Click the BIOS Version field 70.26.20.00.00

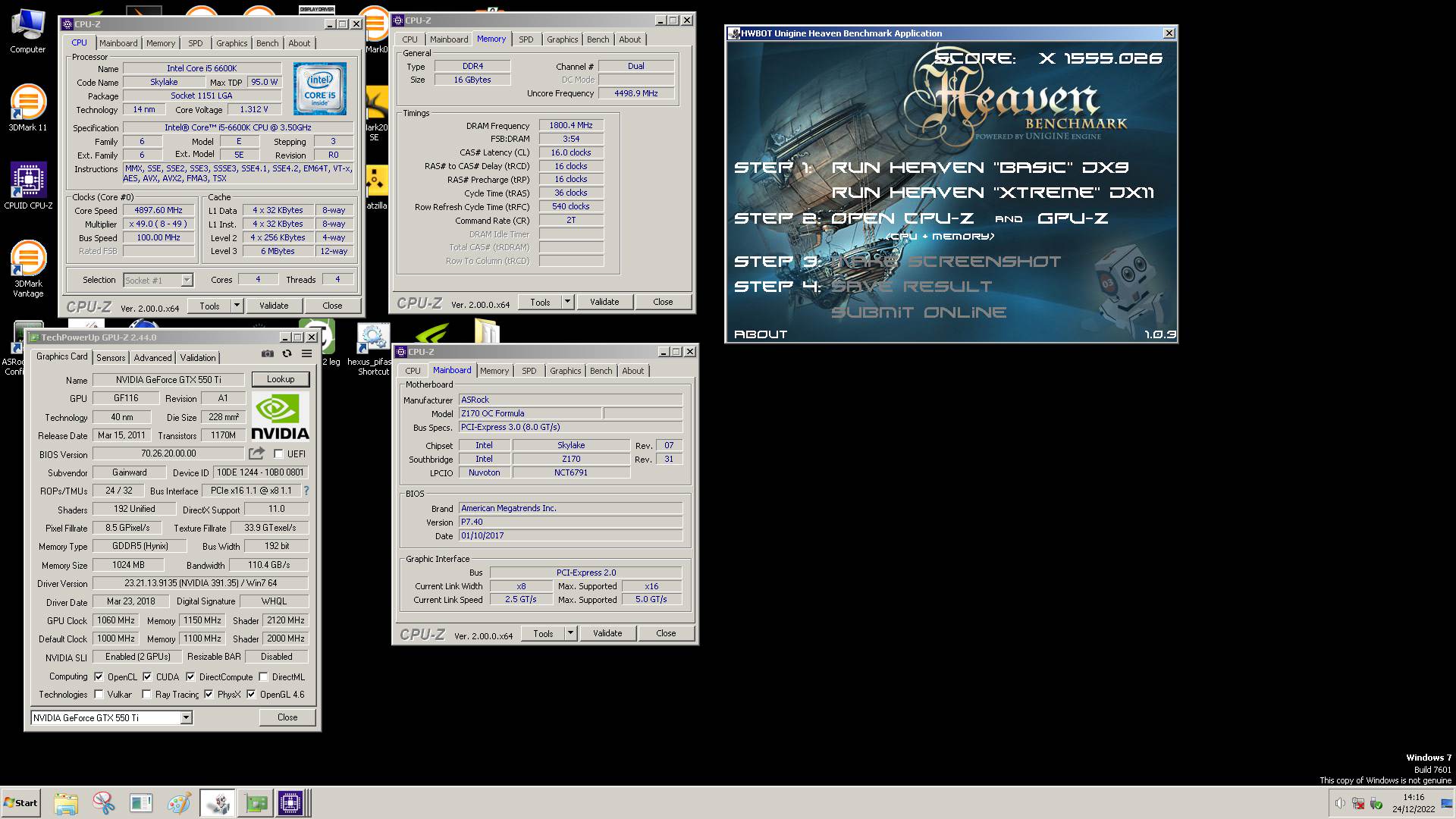pyautogui.click(x=168, y=453)
